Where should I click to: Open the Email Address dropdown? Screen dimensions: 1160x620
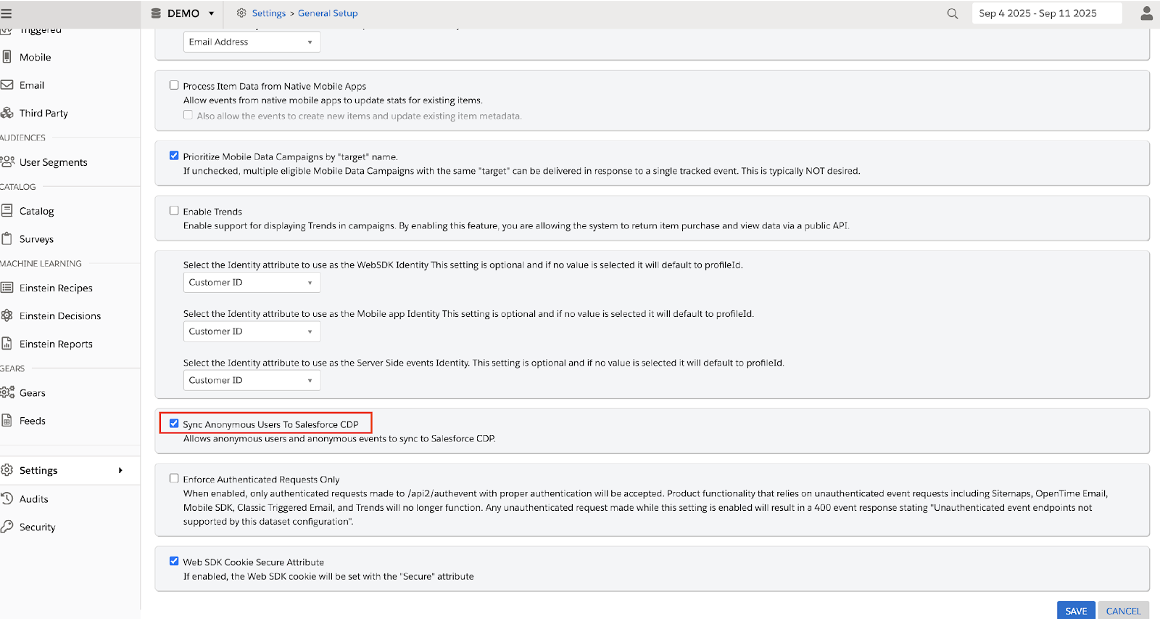click(253, 42)
